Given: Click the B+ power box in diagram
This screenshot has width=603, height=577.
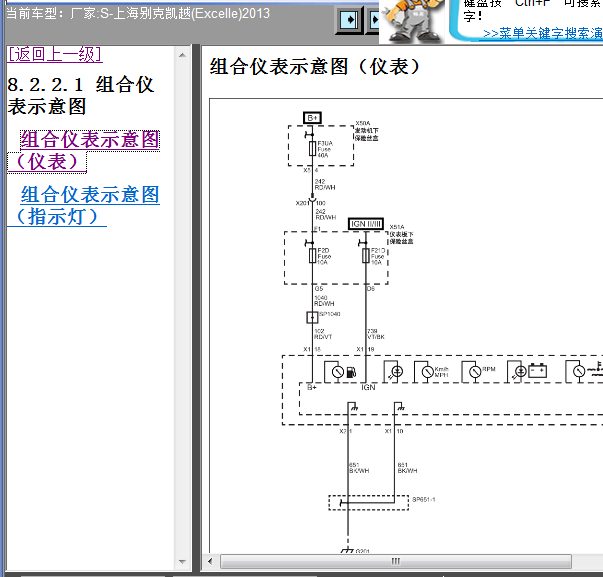Looking at the screenshot, I should pos(312,118).
